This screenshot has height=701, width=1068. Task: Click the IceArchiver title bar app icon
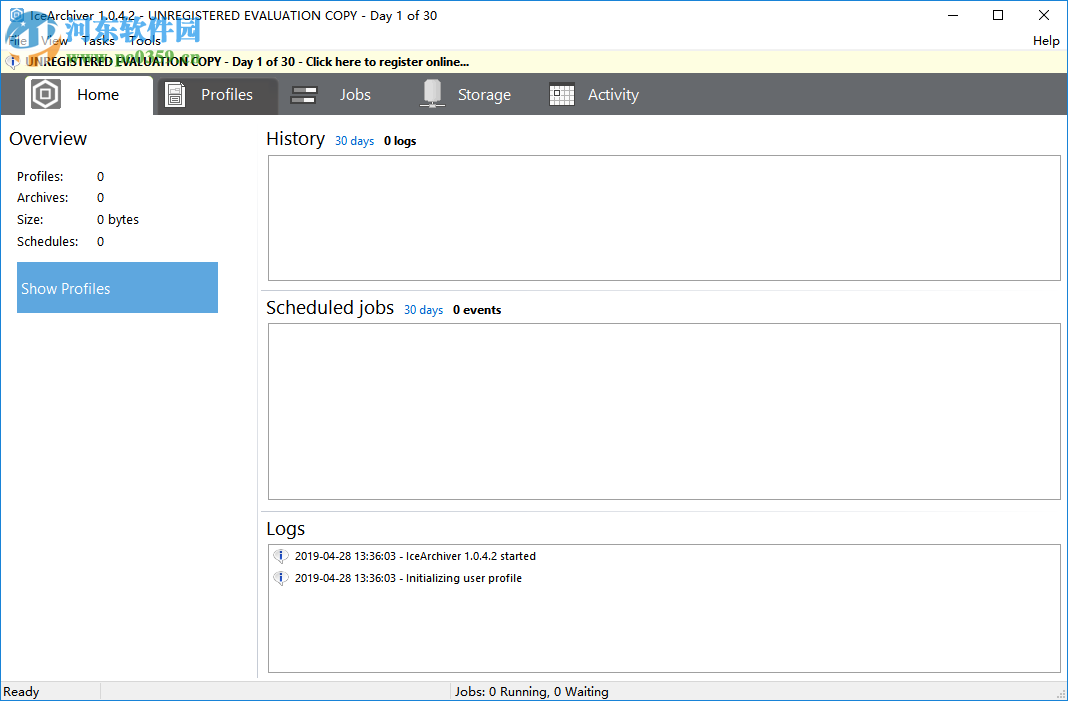click(x=16, y=15)
